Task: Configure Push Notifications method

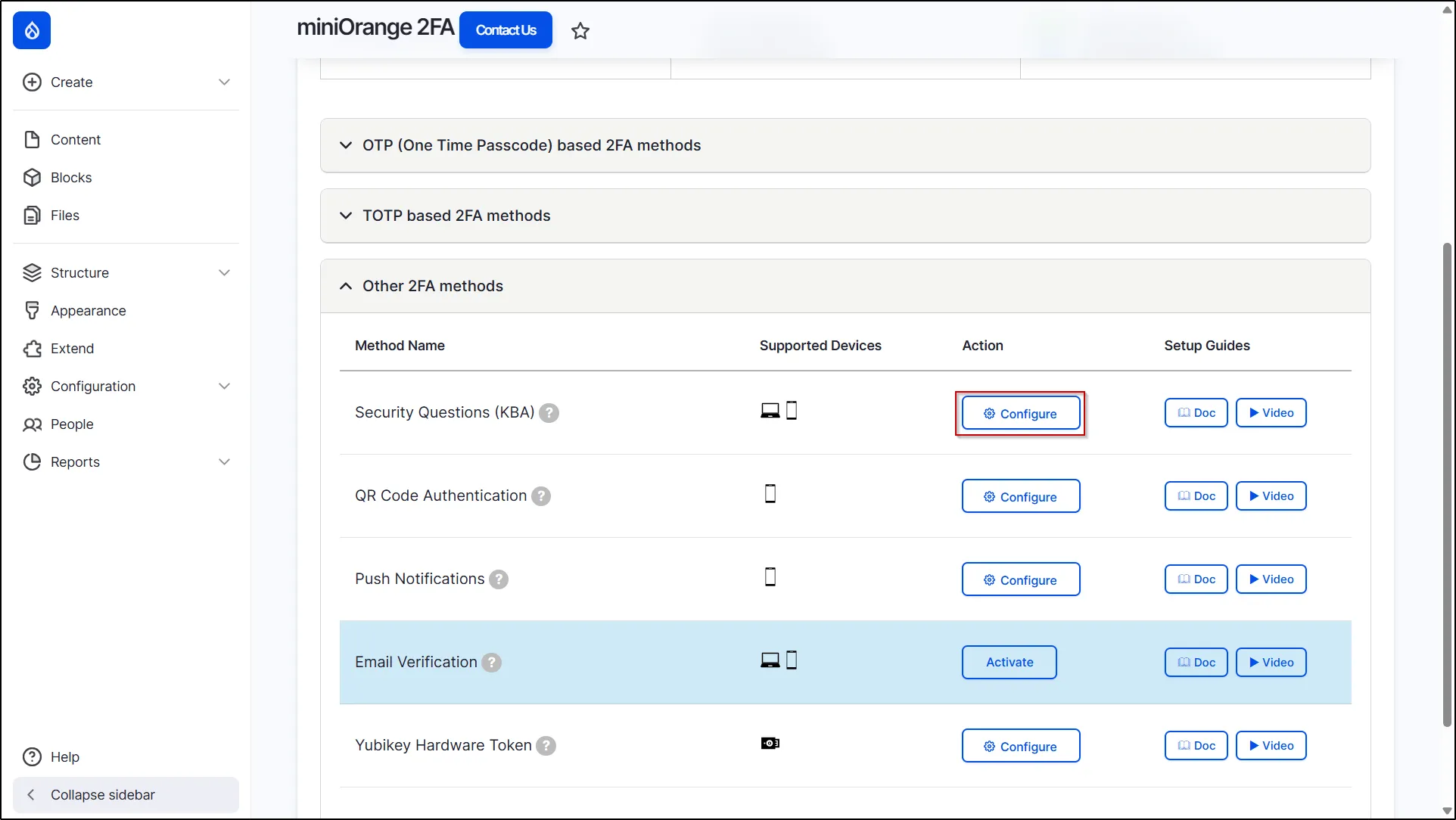Action: (1021, 579)
